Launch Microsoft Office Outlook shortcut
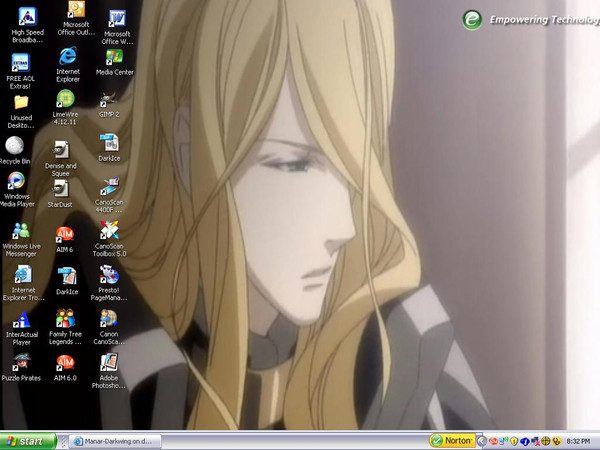The height and width of the screenshot is (450, 600). tap(76, 18)
